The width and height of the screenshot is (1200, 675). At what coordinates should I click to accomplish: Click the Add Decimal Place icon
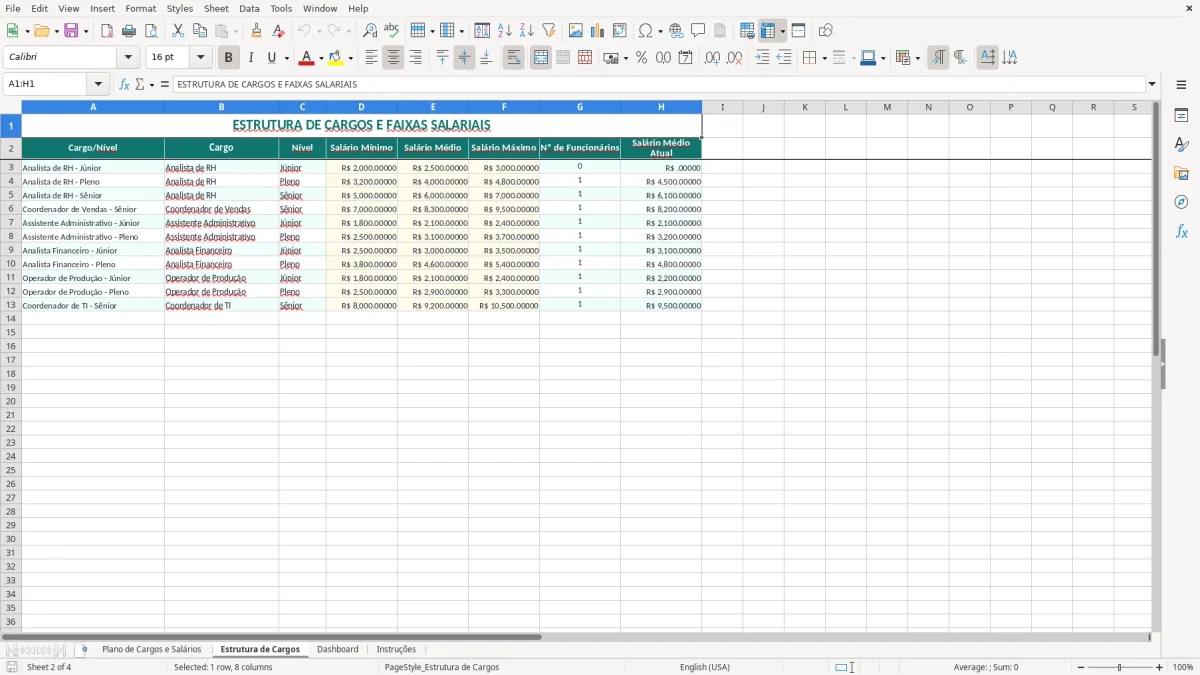click(x=712, y=58)
